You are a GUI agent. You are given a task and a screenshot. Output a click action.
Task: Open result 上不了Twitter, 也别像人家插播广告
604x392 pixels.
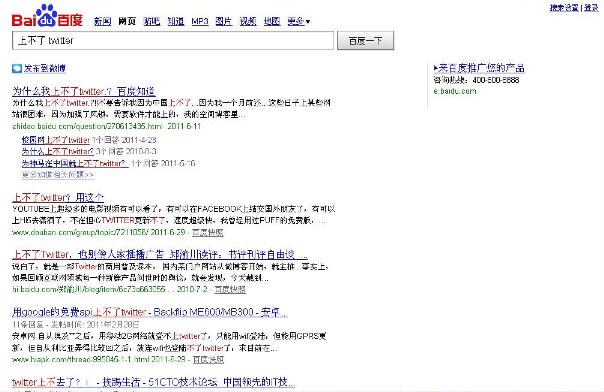tap(159, 255)
